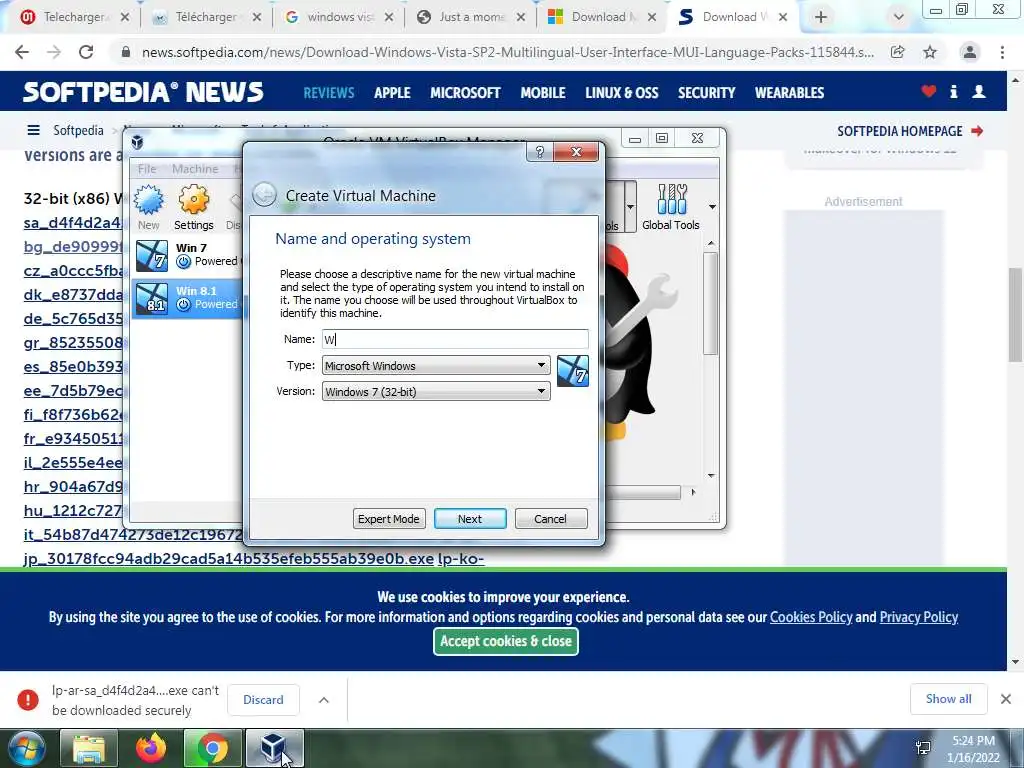This screenshot has height=768, width=1024.
Task: Open the Cookies Policy link
Action: pos(811,617)
